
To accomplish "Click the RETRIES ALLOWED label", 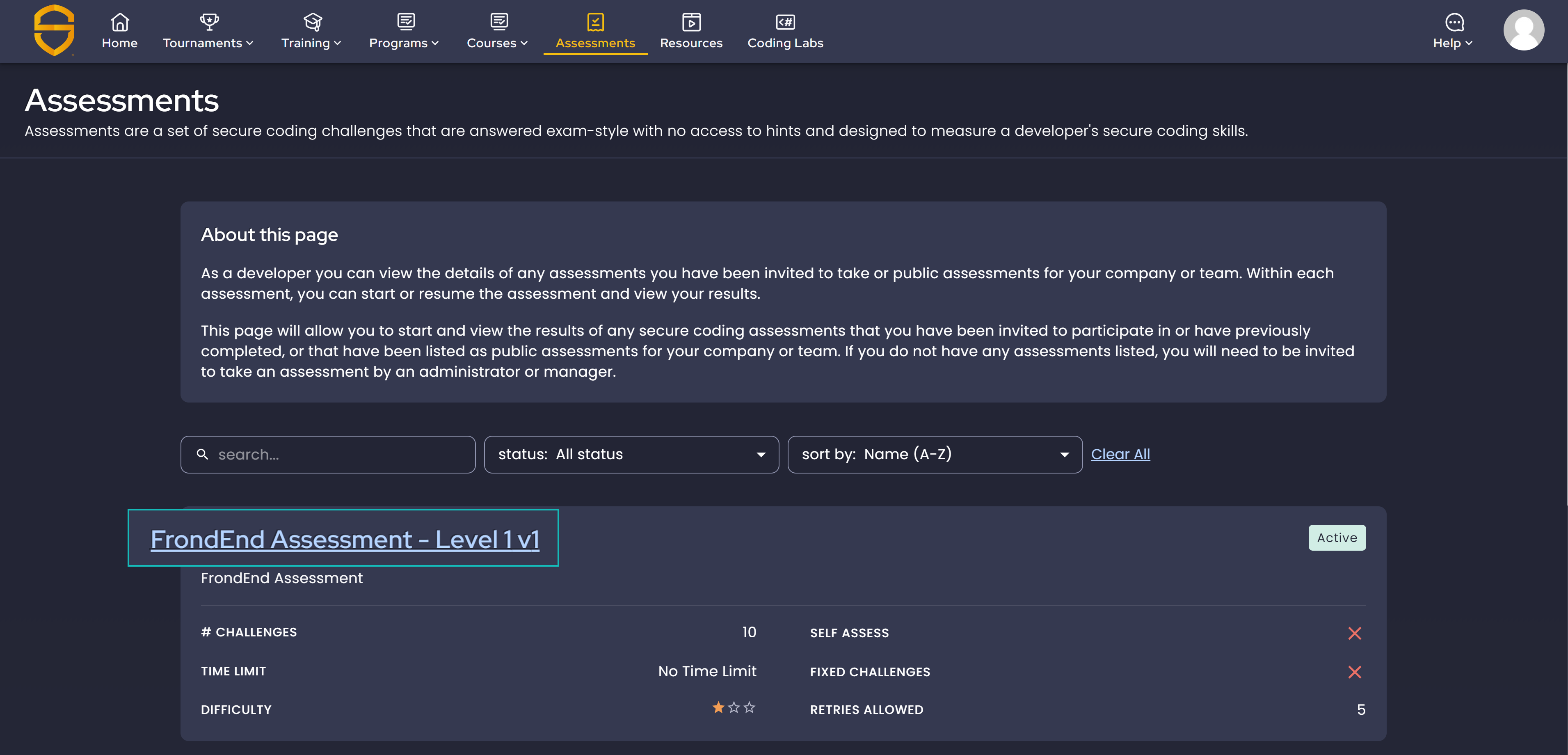I will tap(866, 710).
